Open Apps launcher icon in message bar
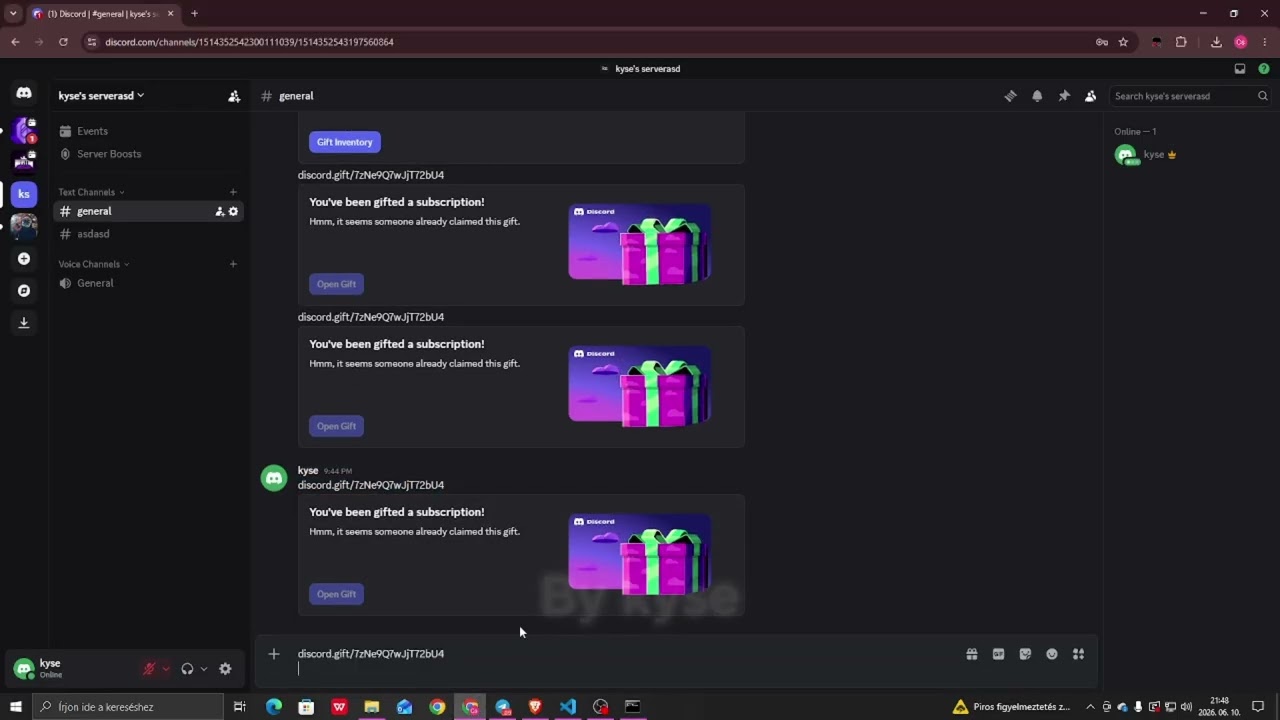1280x720 pixels. click(1078, 654)
